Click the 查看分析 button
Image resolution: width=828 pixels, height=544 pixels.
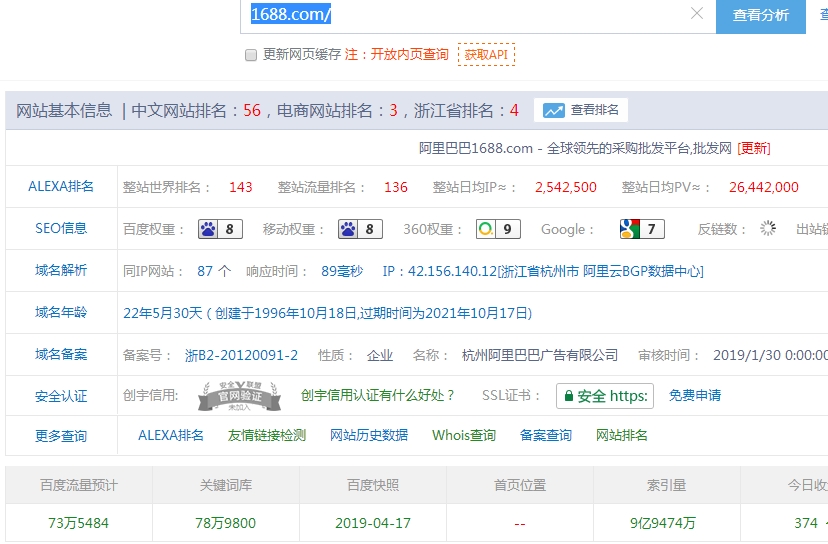coord(760,15)
